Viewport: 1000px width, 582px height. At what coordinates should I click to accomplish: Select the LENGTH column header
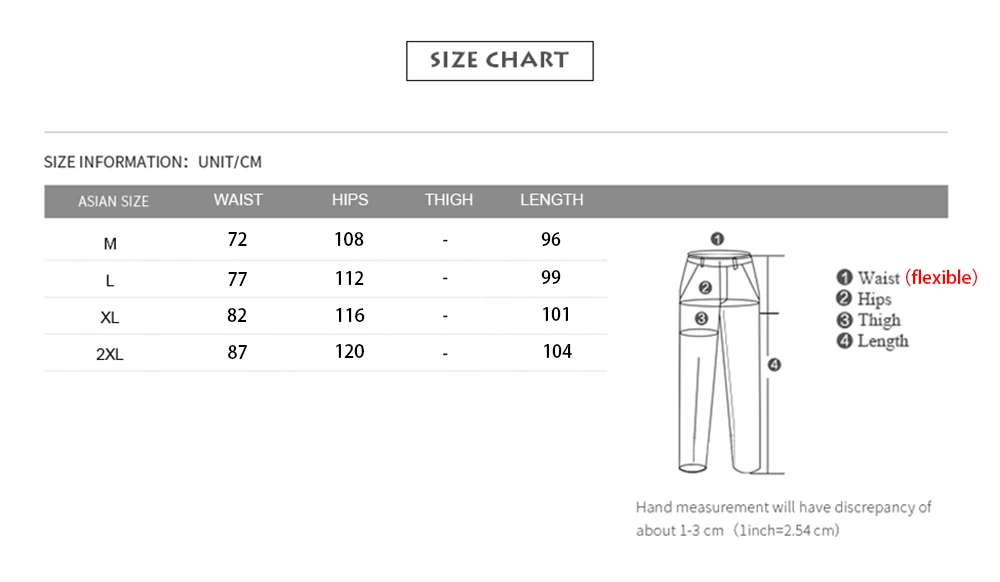(552, 200)
